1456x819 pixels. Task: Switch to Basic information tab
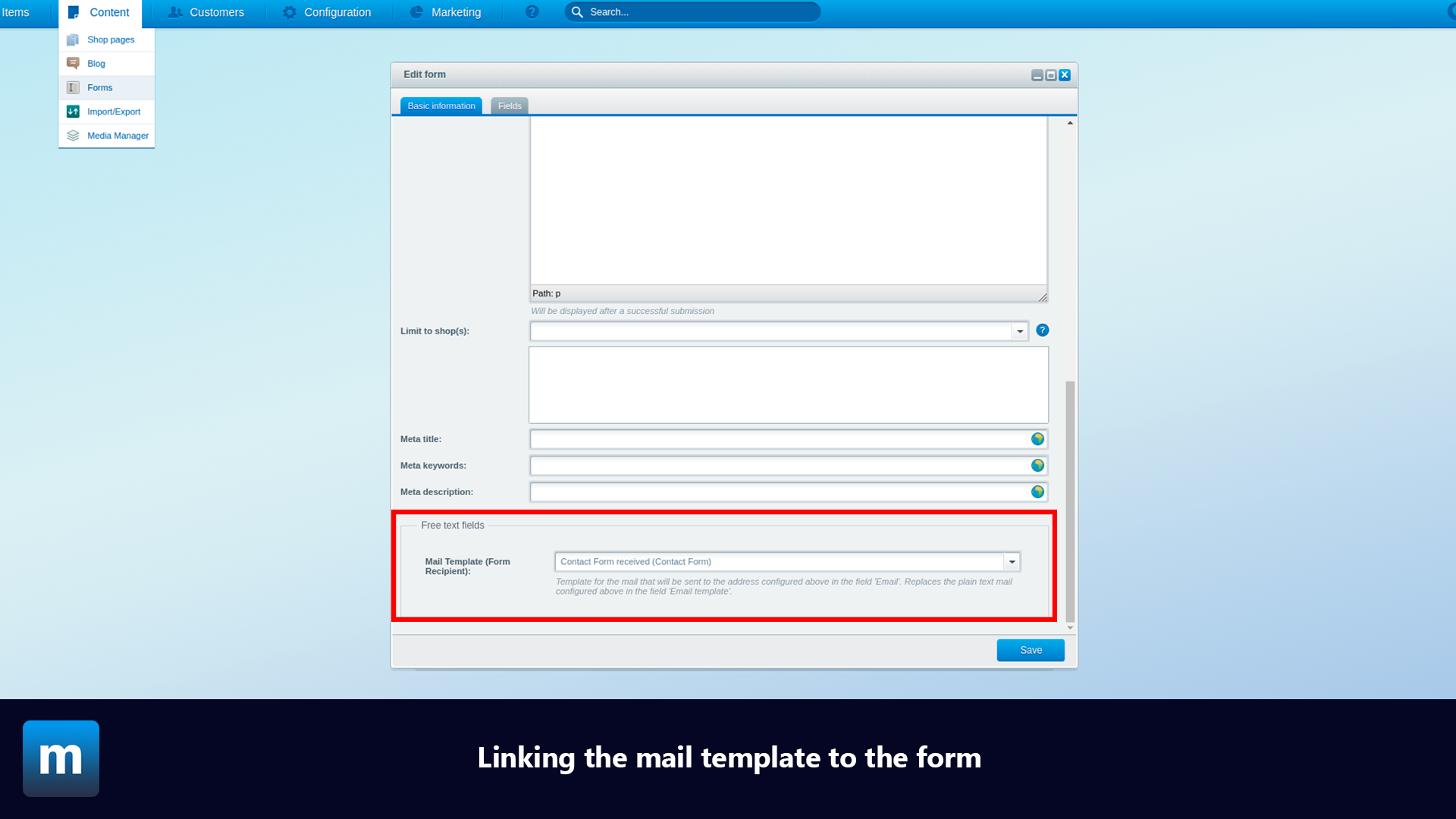(x=441, y=105)
